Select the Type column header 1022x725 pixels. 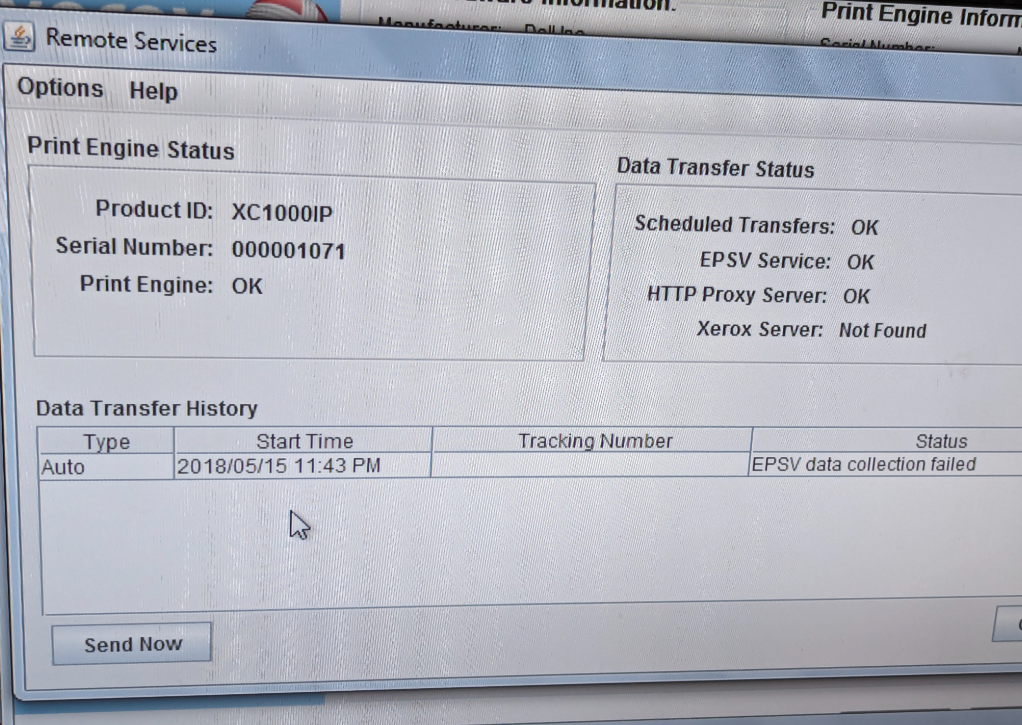click(x=106, y=442)
